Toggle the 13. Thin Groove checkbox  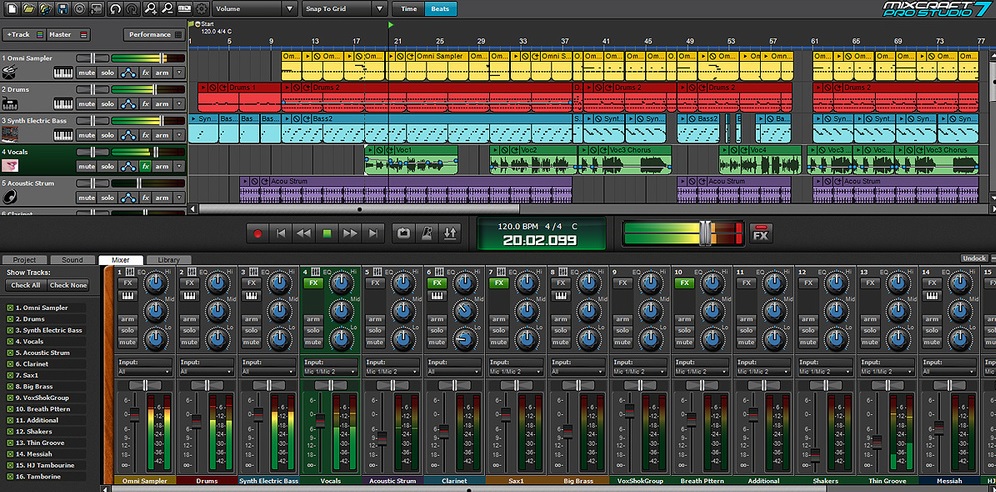(10, 443)
